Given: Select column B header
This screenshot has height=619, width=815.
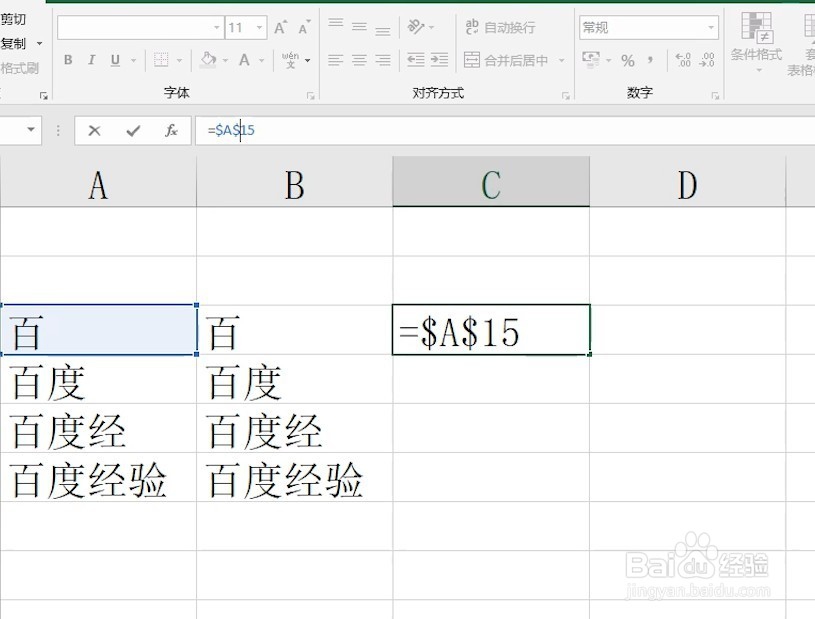Looking at the screenshot, I should coord(295,181).
